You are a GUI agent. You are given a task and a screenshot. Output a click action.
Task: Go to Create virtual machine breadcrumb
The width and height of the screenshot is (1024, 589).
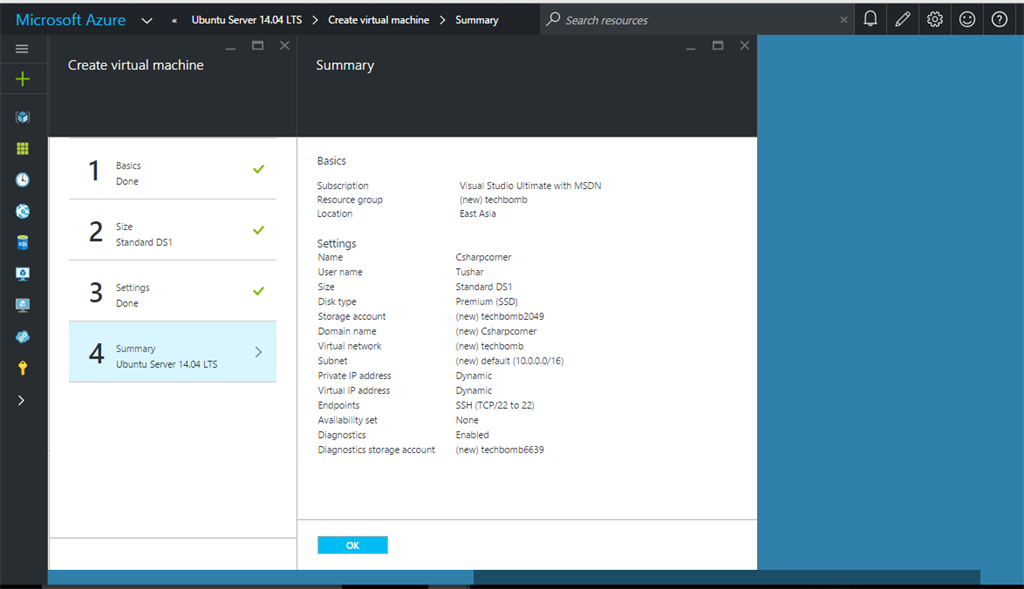[x=379, y=20]
